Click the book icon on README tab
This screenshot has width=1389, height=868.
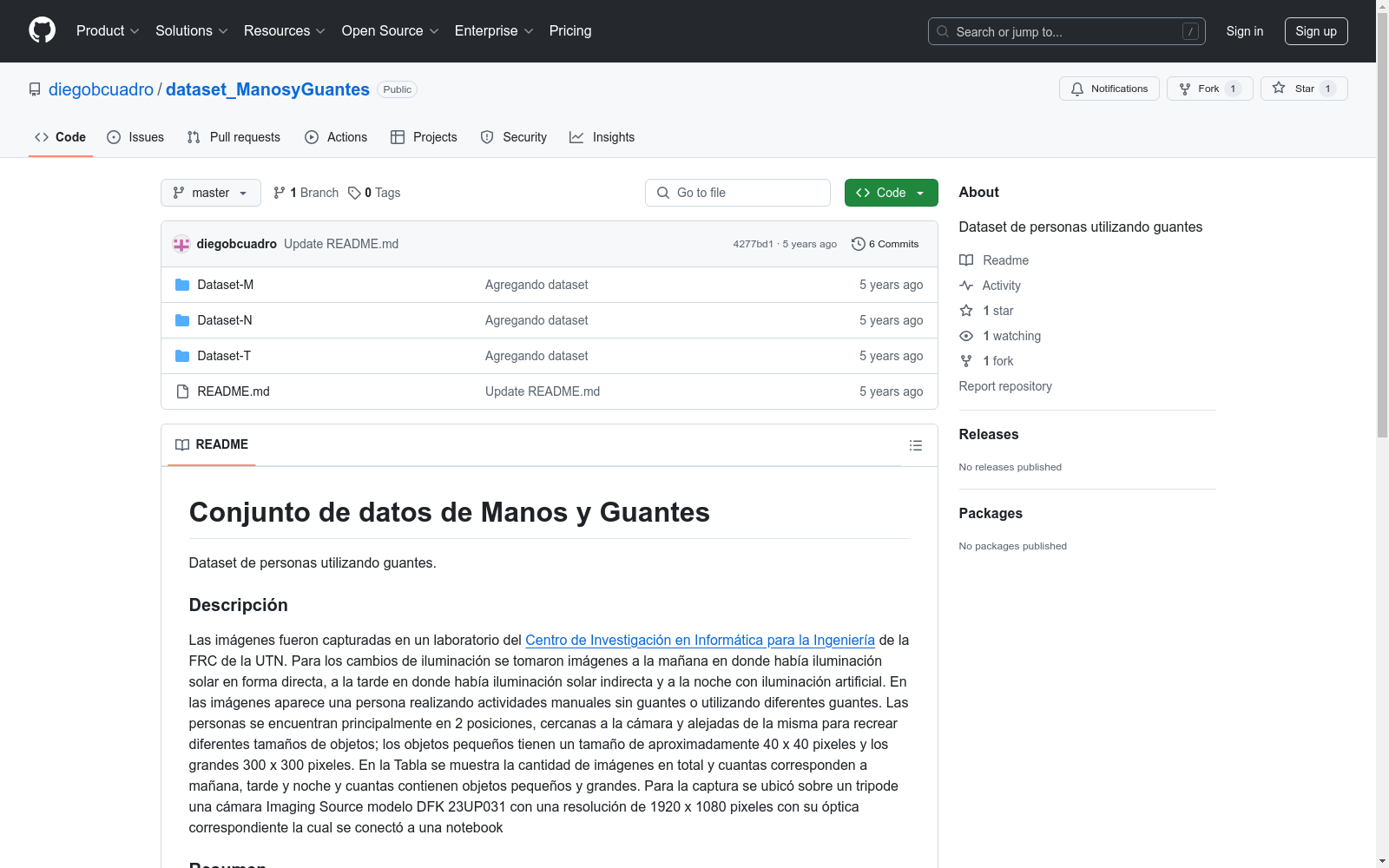(x=182, y=444)
